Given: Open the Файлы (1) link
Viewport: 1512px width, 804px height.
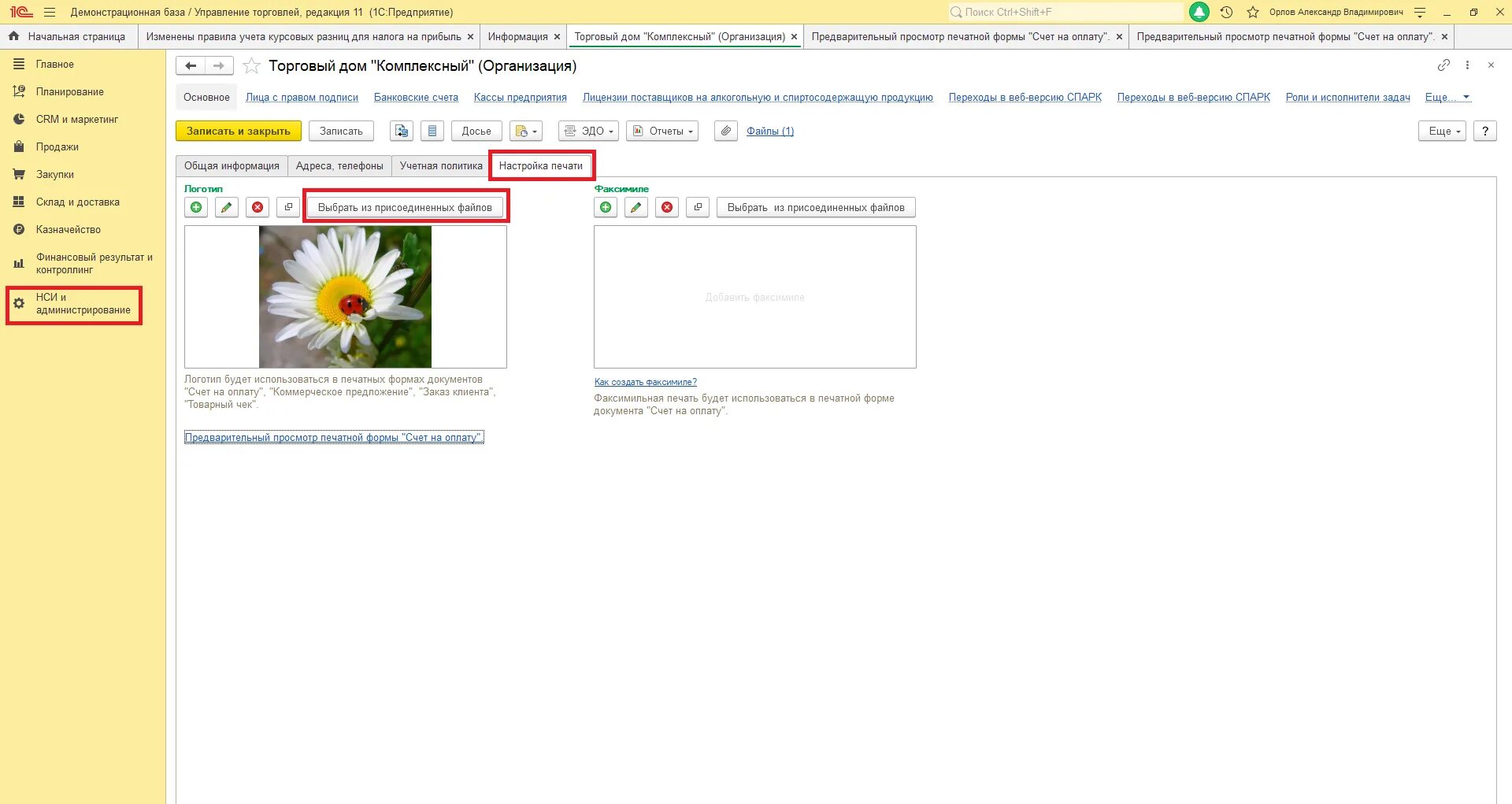Looking at the screenshot, I should (770, 132).
